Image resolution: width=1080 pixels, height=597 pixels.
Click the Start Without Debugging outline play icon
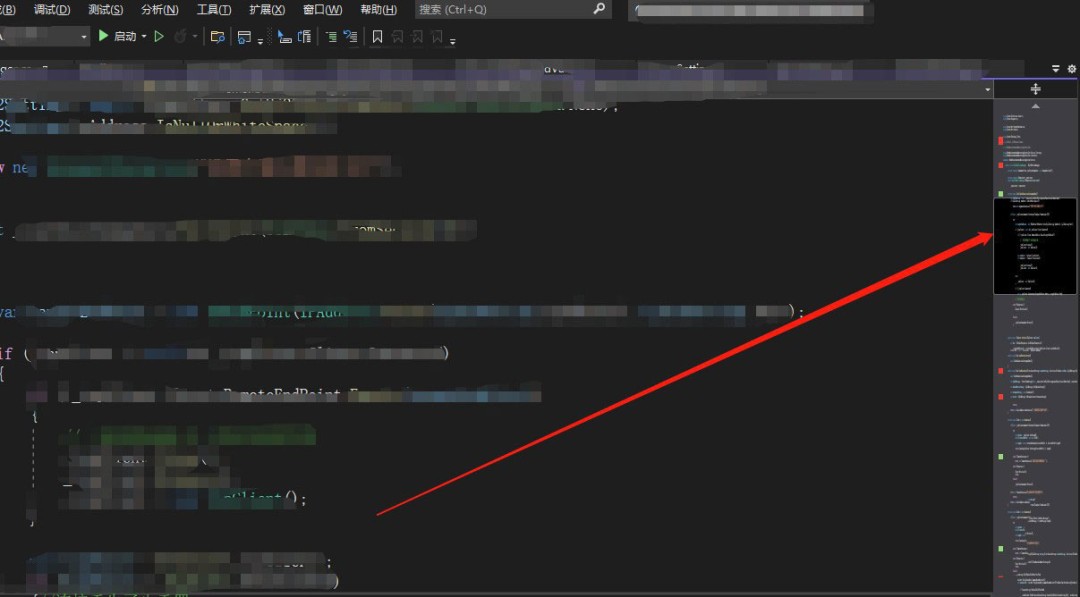click(158, 36)
